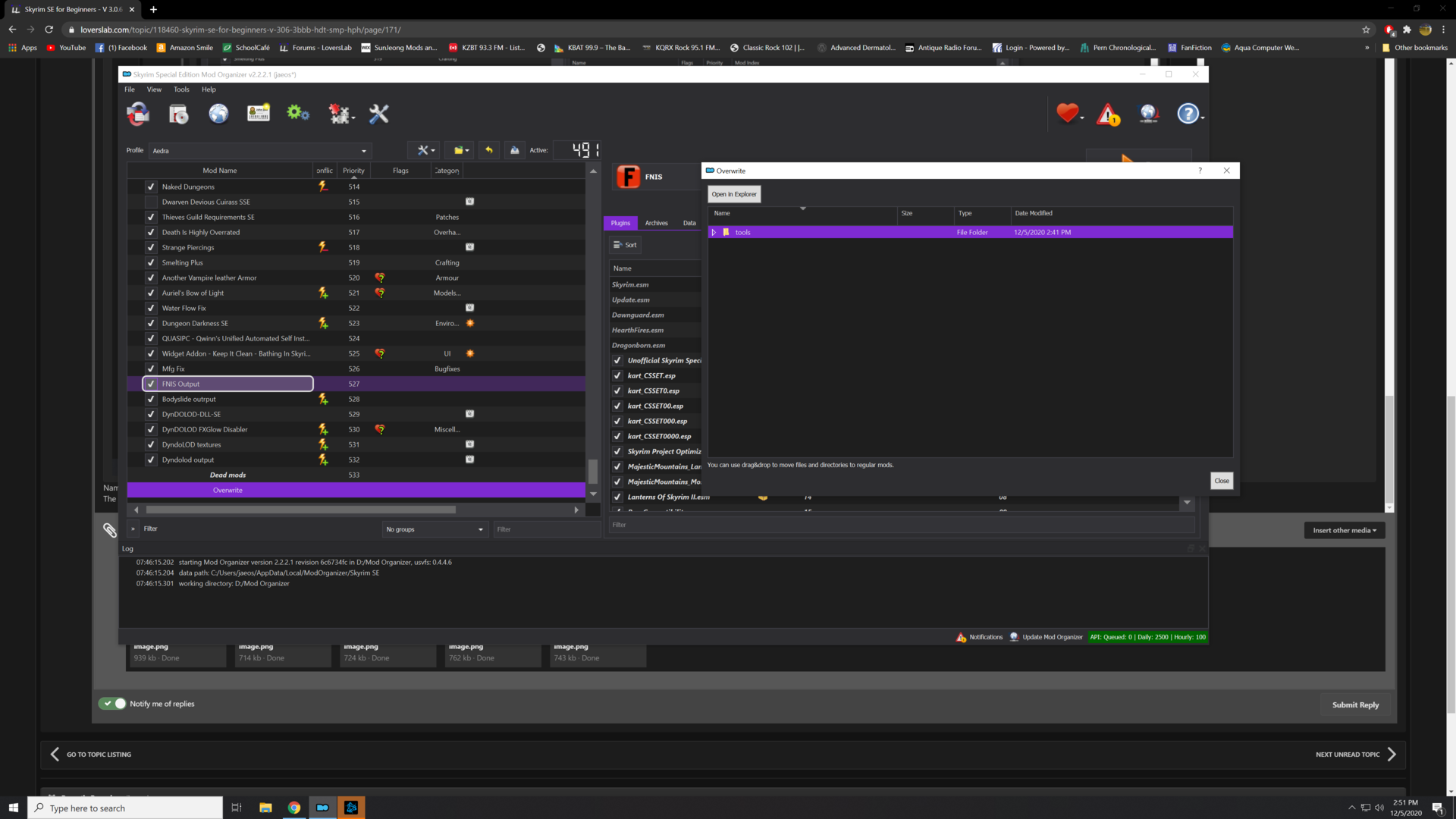Click the lightning conflict icon for Naked Dungeons

click(323, 187)
